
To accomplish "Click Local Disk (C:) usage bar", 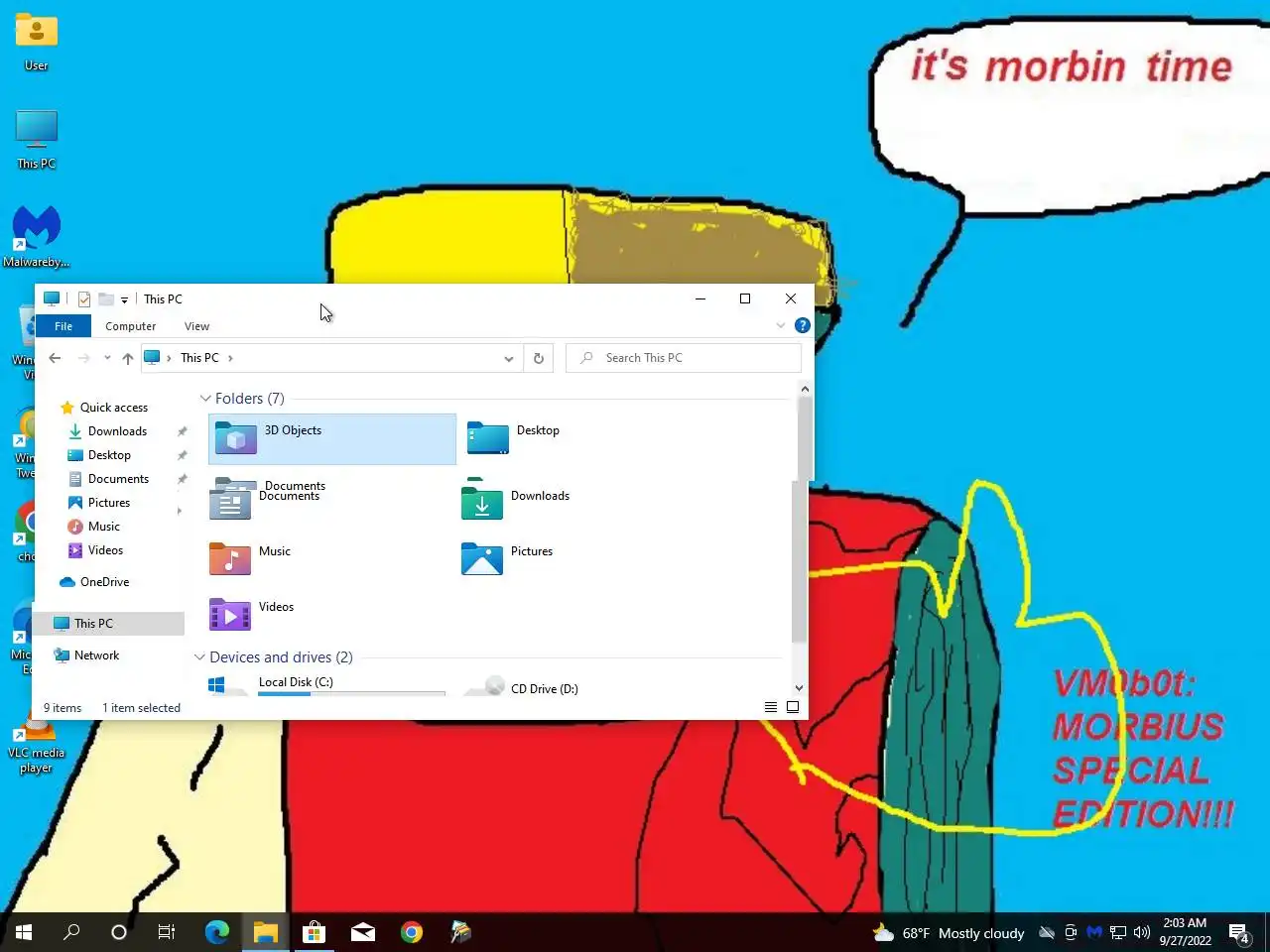I will (351, 693).
